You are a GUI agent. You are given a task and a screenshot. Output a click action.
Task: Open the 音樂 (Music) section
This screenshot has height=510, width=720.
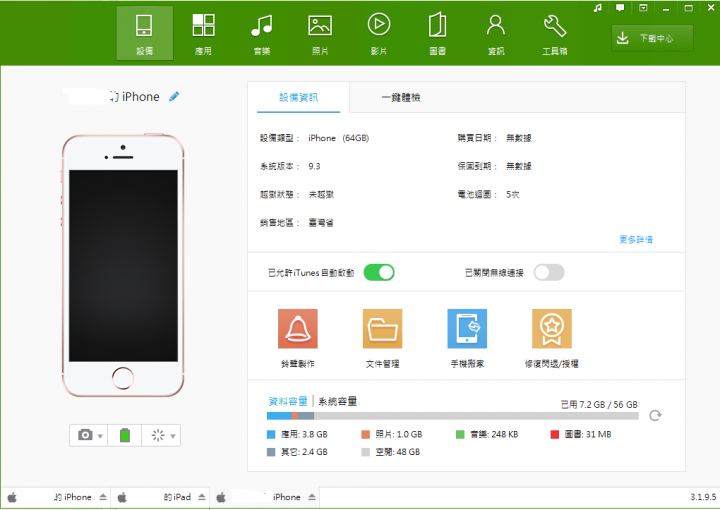point(262,33)
